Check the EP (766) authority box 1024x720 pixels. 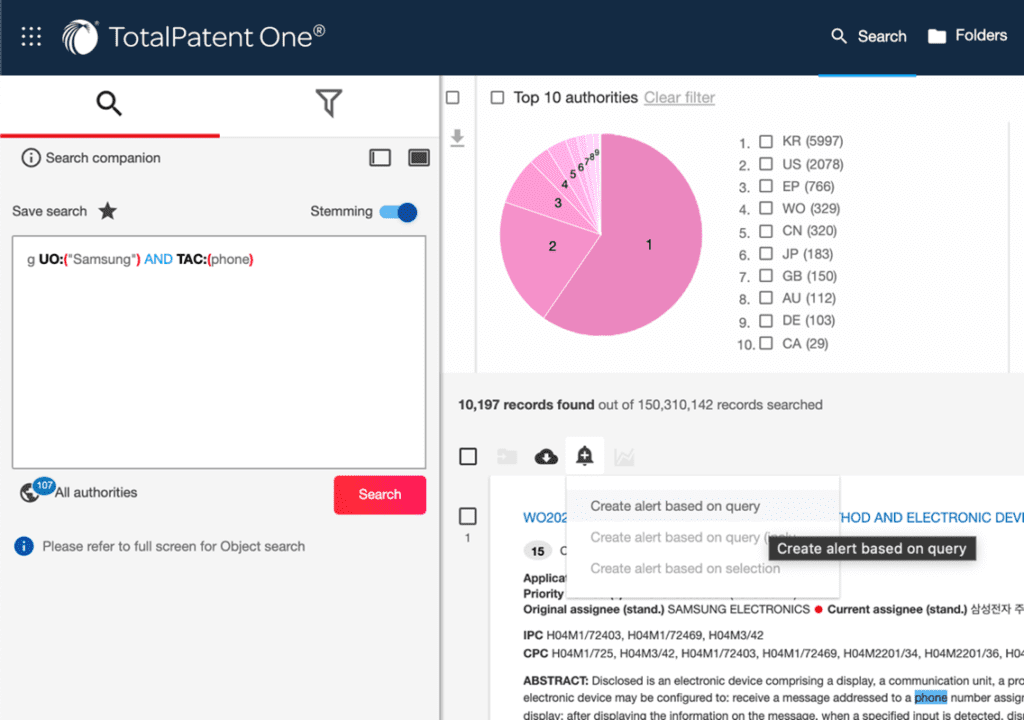coord(766,186)
